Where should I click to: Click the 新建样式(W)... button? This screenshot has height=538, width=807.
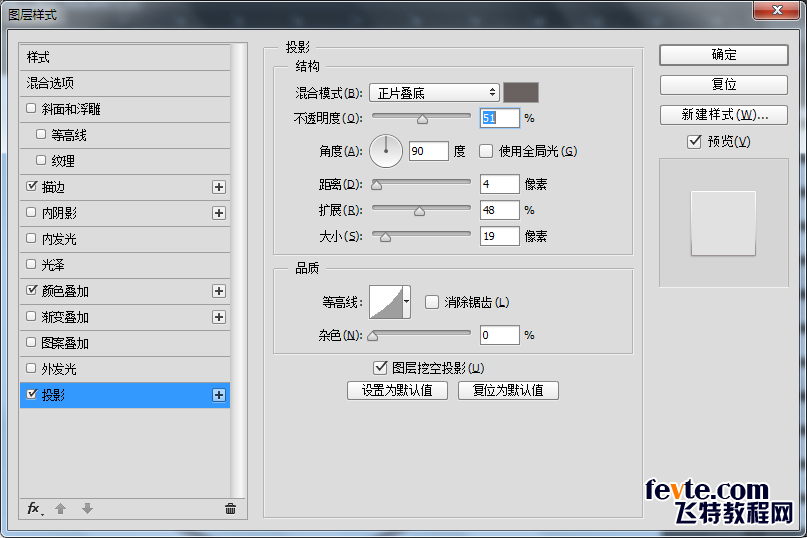pyautogui.click(x=724, y=115)
